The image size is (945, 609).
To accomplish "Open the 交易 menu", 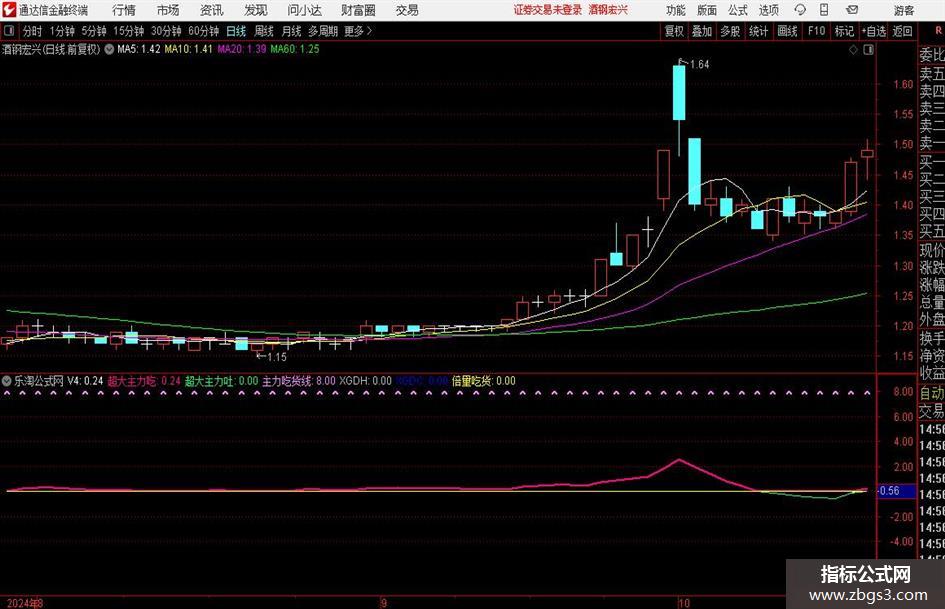I will click(407, 10).
